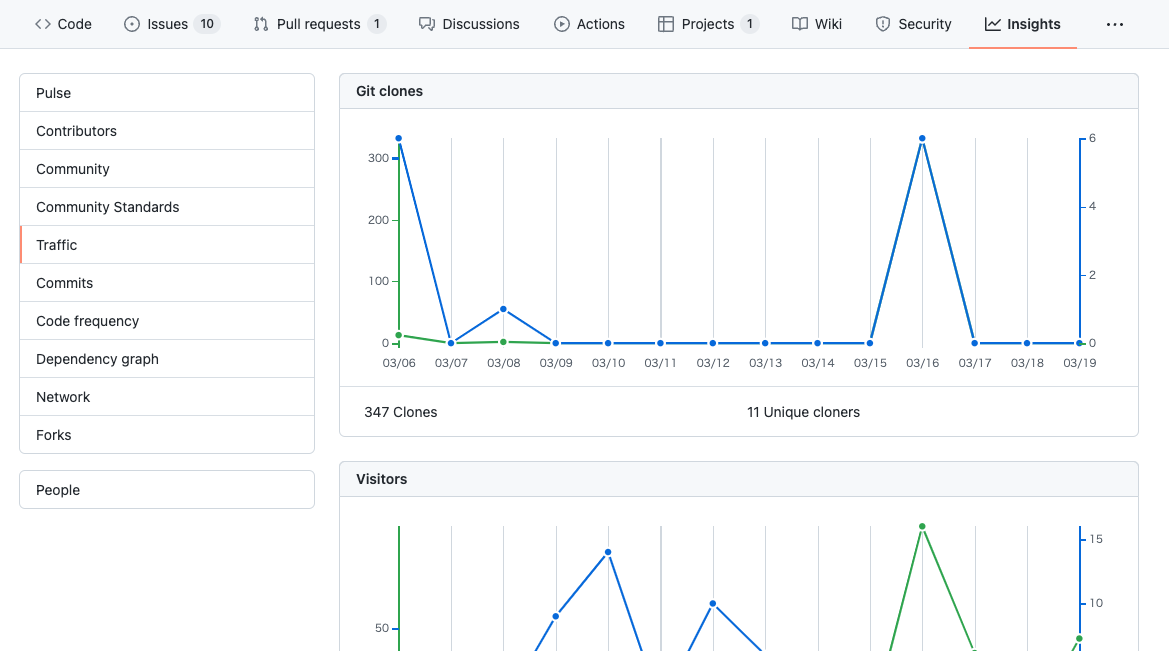Open Discussions via the speech bubble icon

coord(428,24)
